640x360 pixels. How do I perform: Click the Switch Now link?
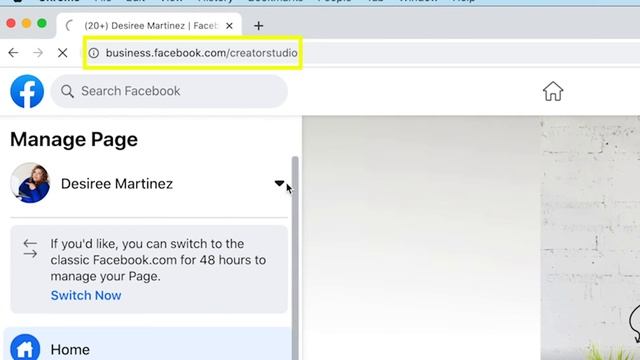coord(86,295)
